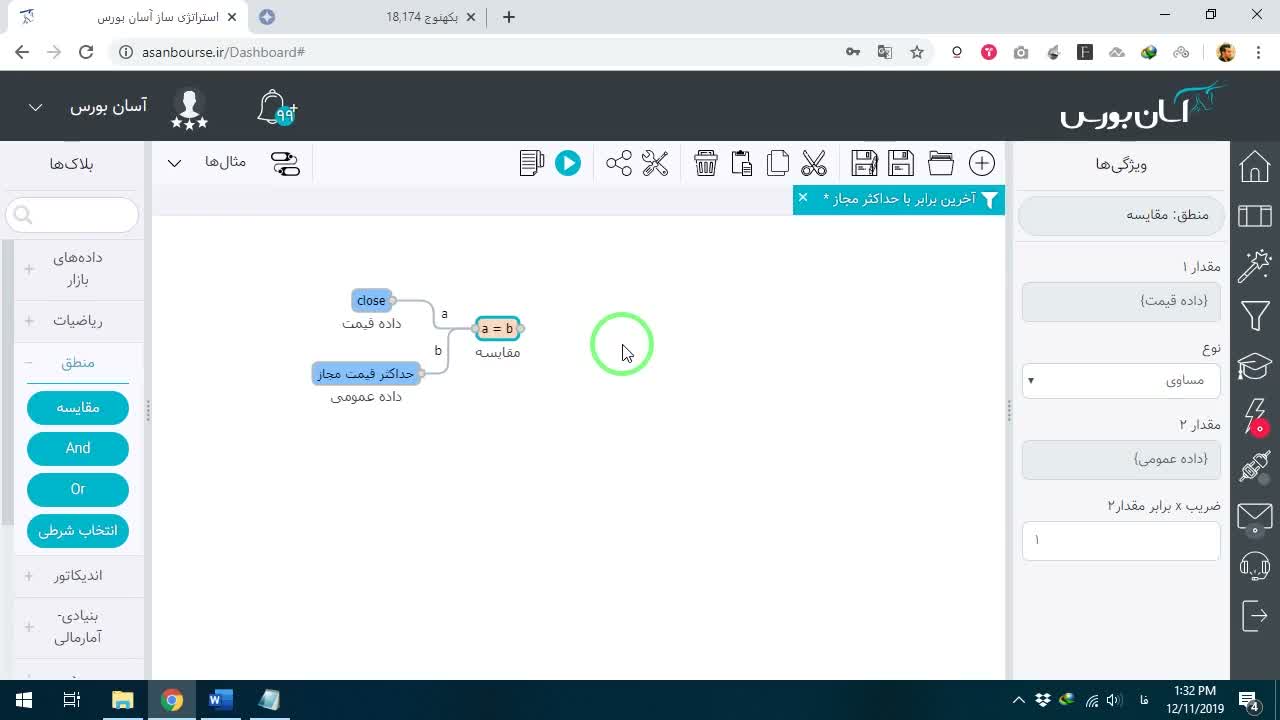Click the notification bell icon
1280x720 pixels.
(276, 108)
